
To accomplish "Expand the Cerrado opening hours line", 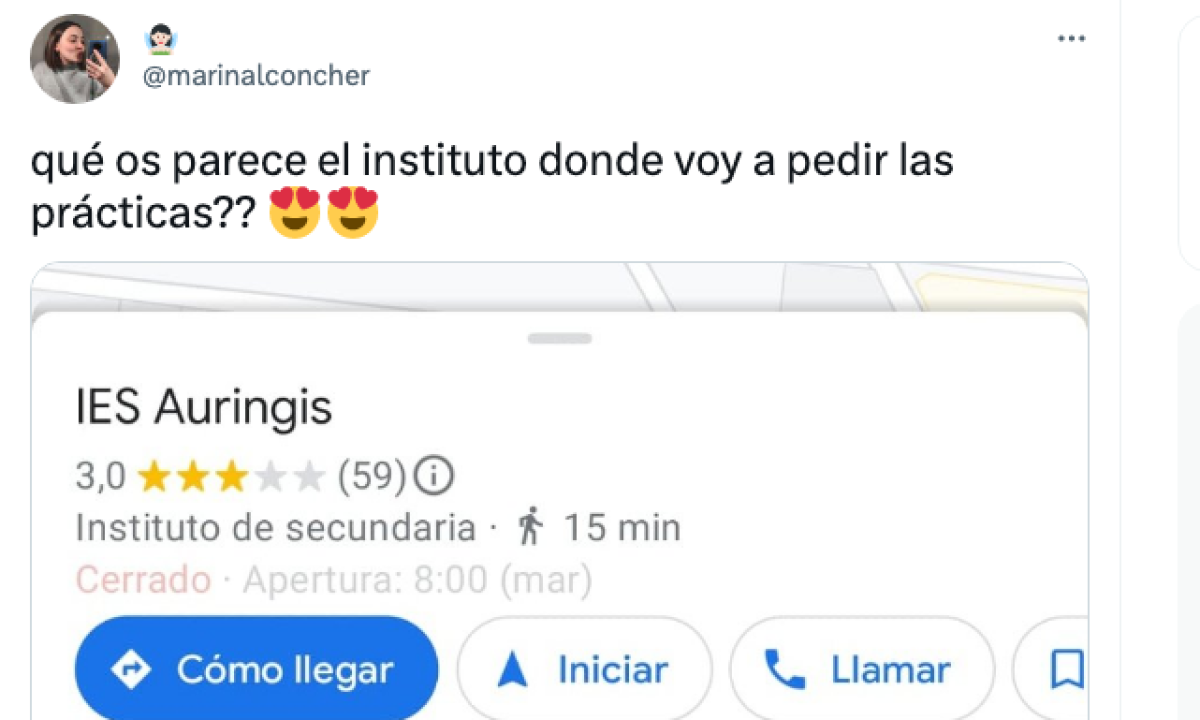I will tap(334, 579).
